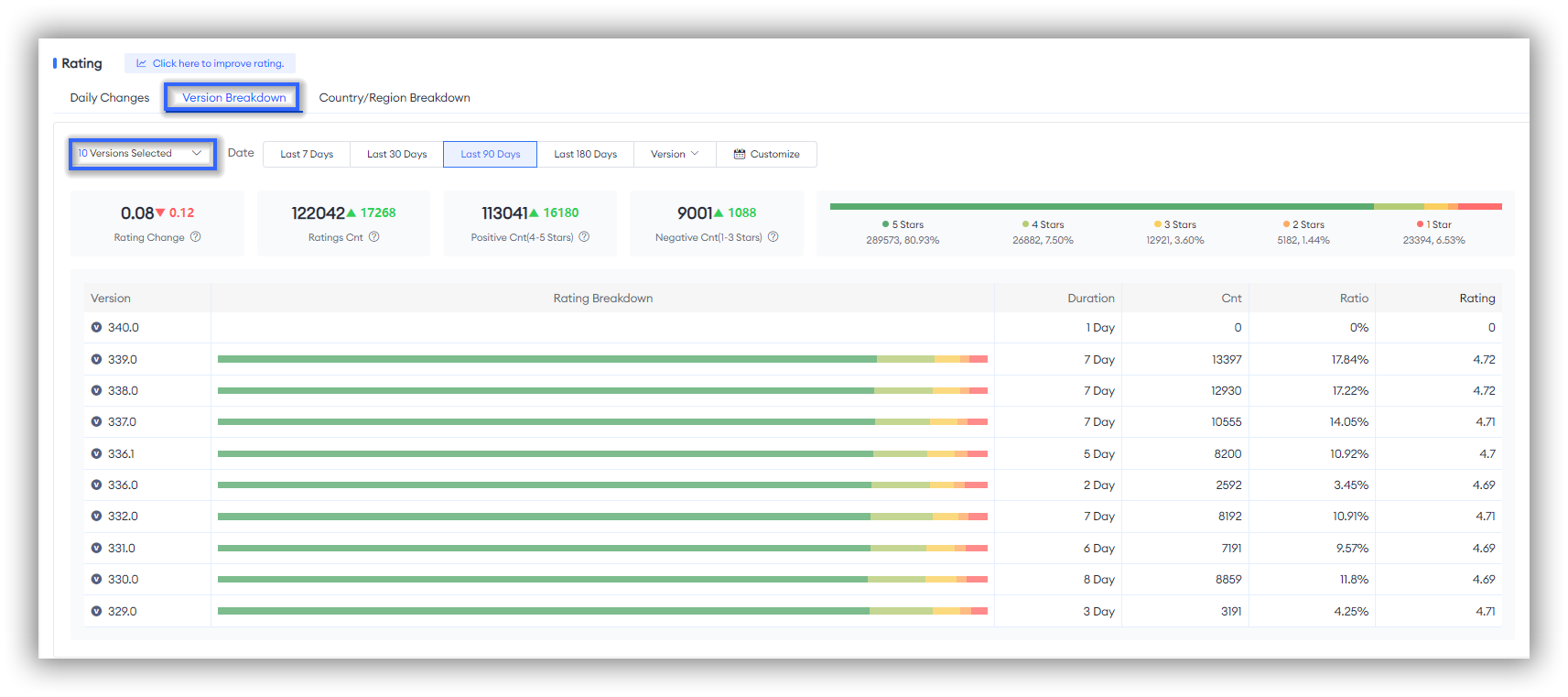Click the chart icon in improve rating link
Image resolution: width=1568 pixels, height=697 pixels.
(x=141, y=63)
